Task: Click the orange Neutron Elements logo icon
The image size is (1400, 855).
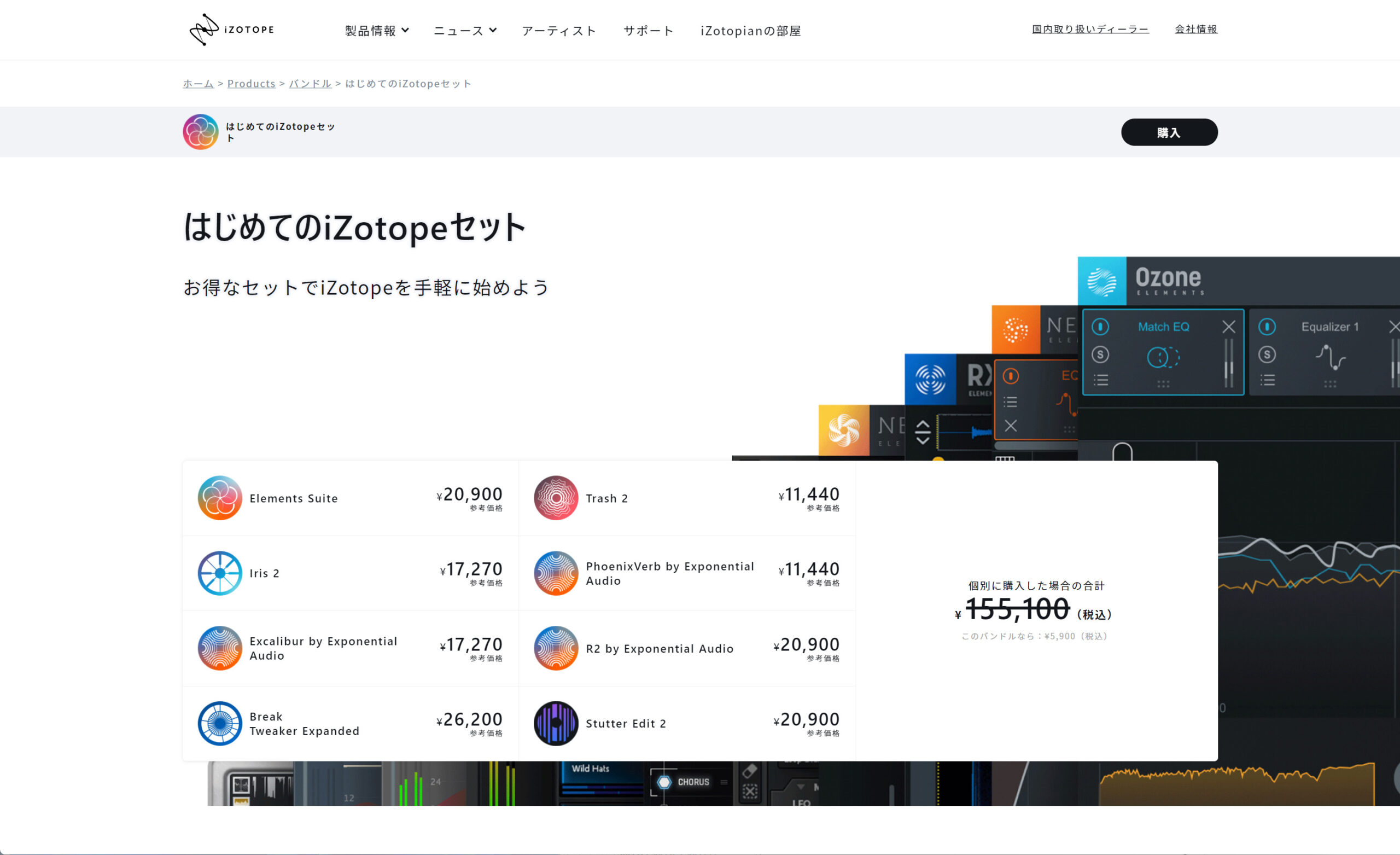Action: click(1016, 330)
